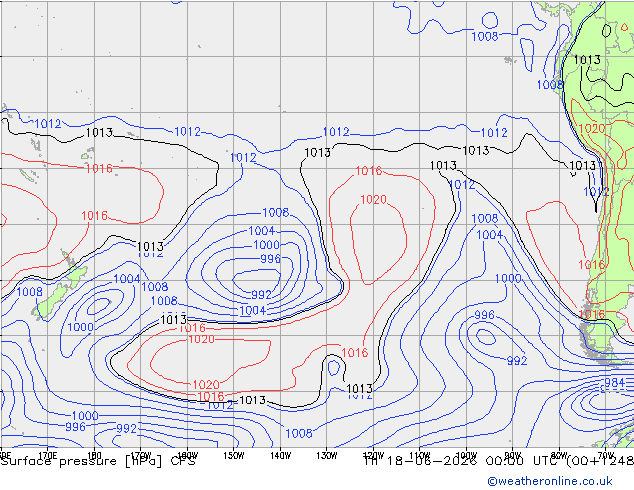The width and height of the screenshot is (634, 490).
Task: Select the 140W longitude label
Action: (280, 456)
